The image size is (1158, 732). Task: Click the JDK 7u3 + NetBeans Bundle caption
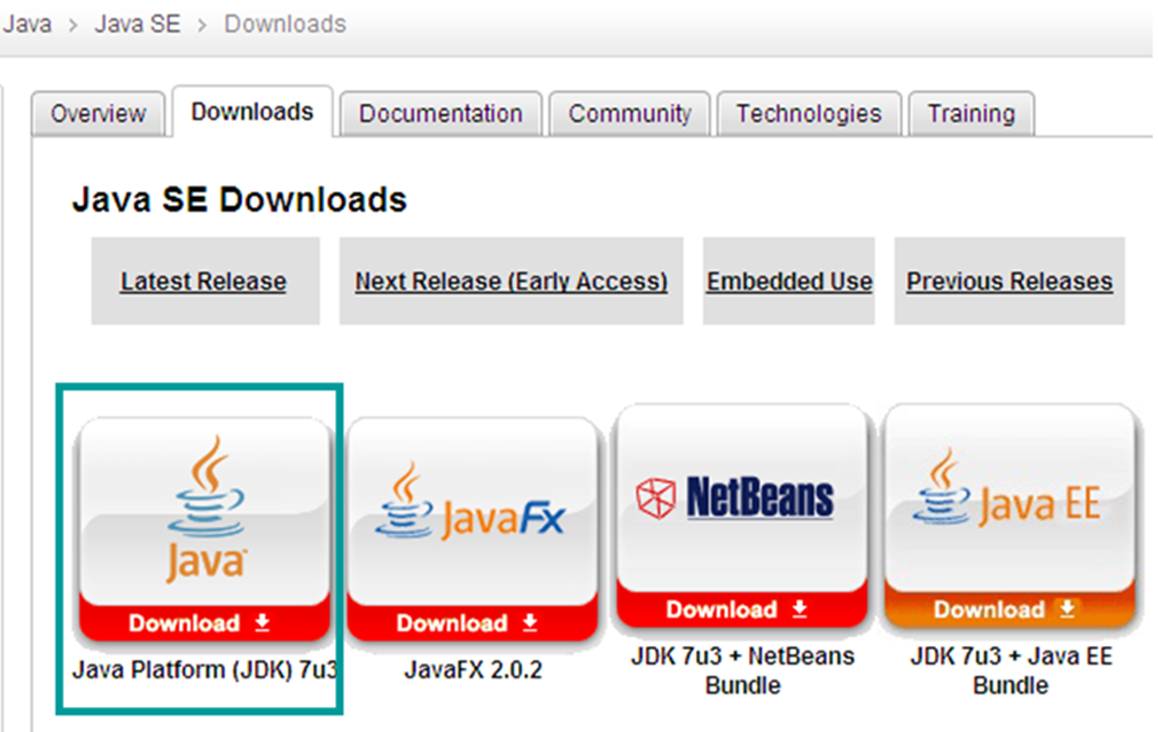(742, 671)
